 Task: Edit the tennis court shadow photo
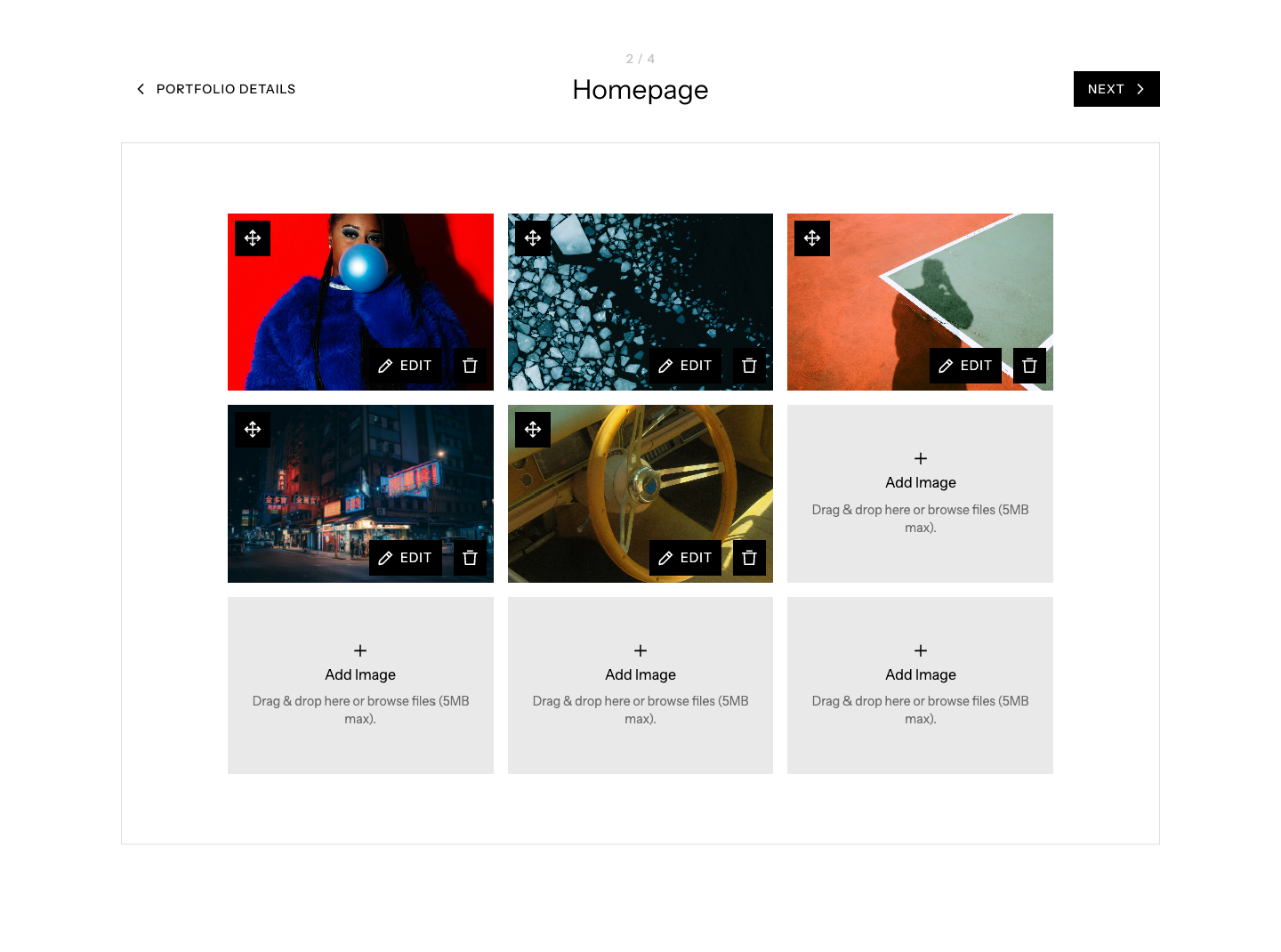click(965, 366)
